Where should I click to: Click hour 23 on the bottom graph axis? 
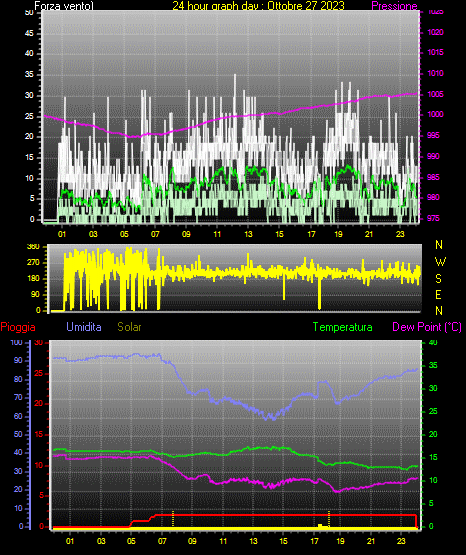pos(401,541)
